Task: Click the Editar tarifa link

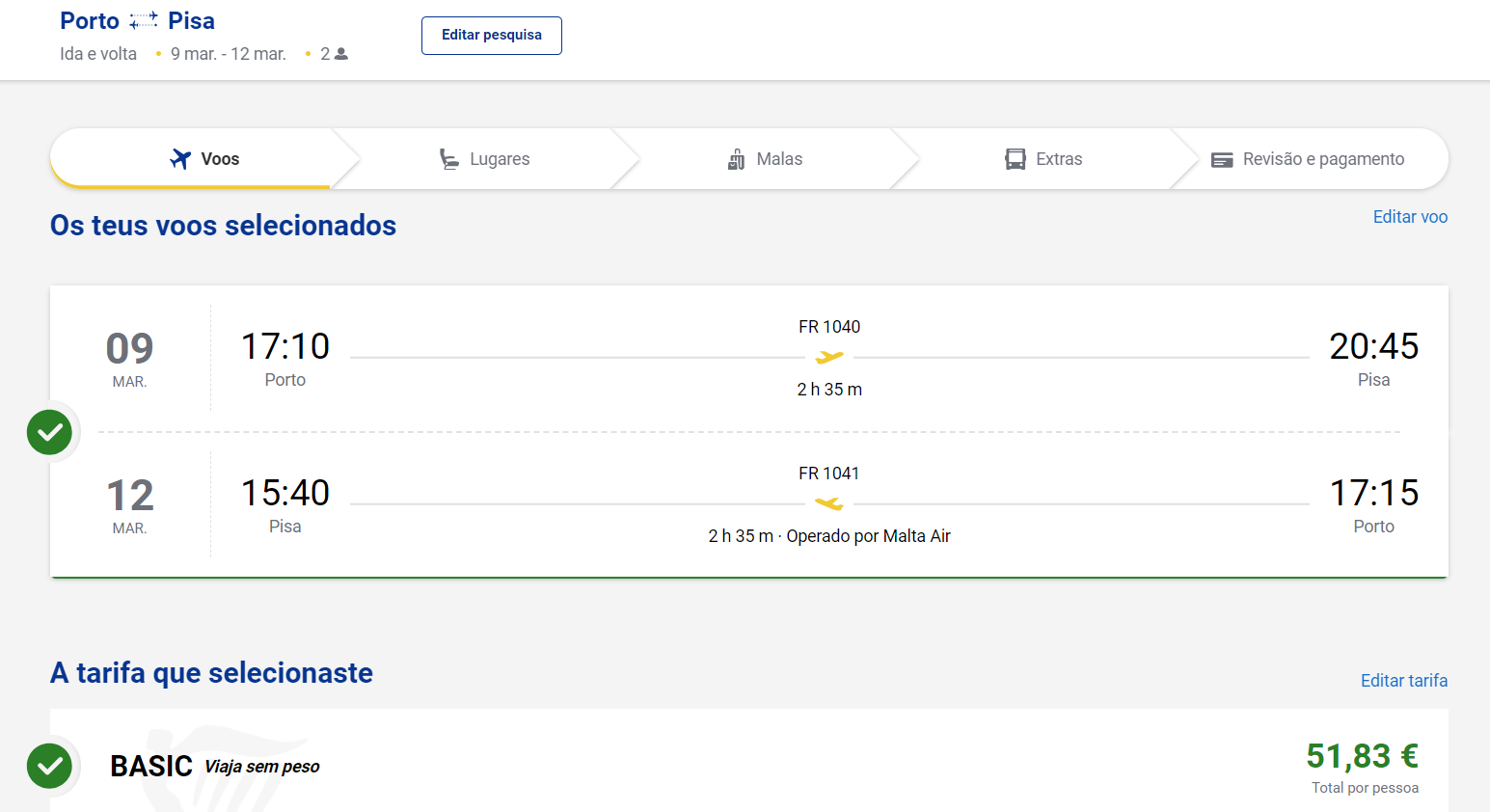Action: 1403,681
